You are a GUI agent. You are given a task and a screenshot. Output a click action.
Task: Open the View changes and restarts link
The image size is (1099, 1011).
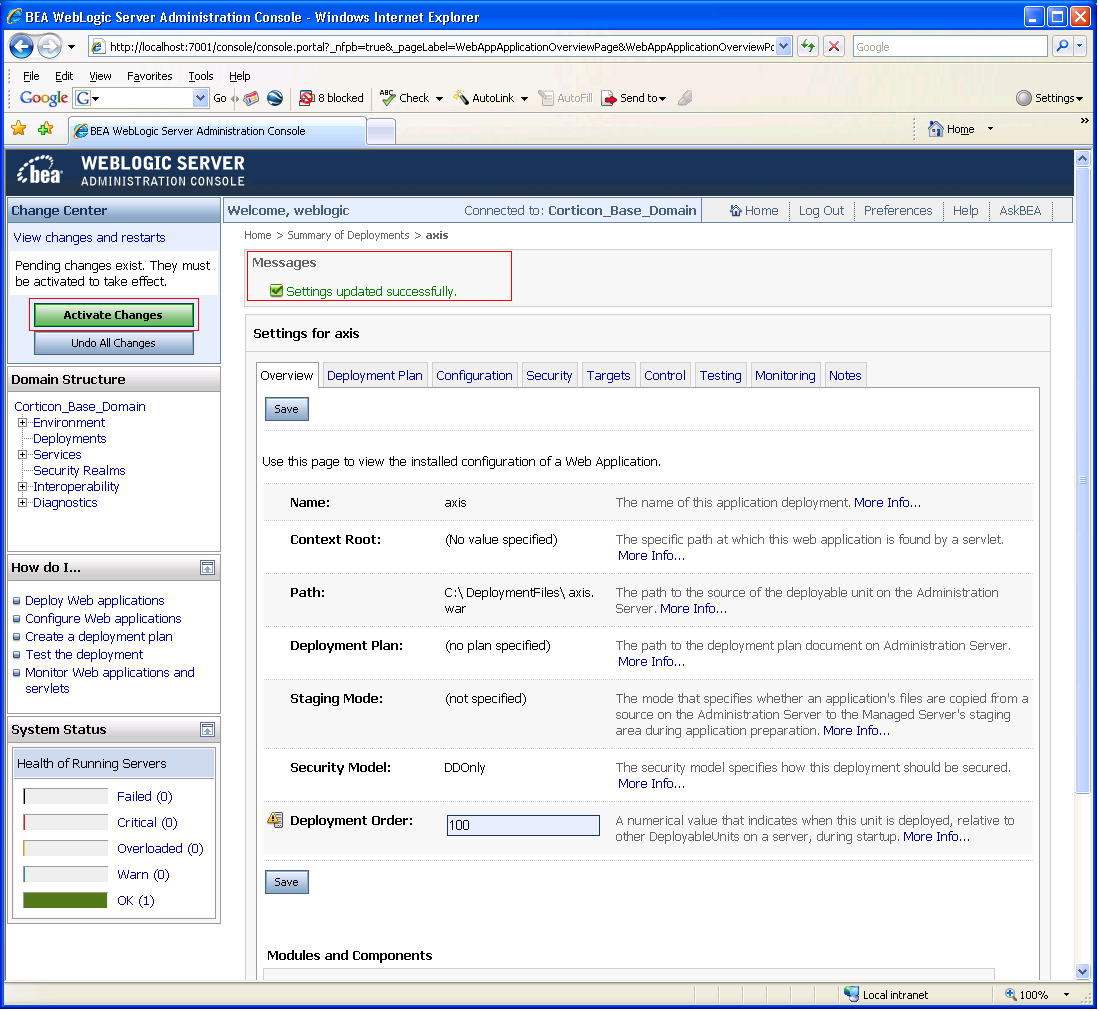tap(90, 238)
